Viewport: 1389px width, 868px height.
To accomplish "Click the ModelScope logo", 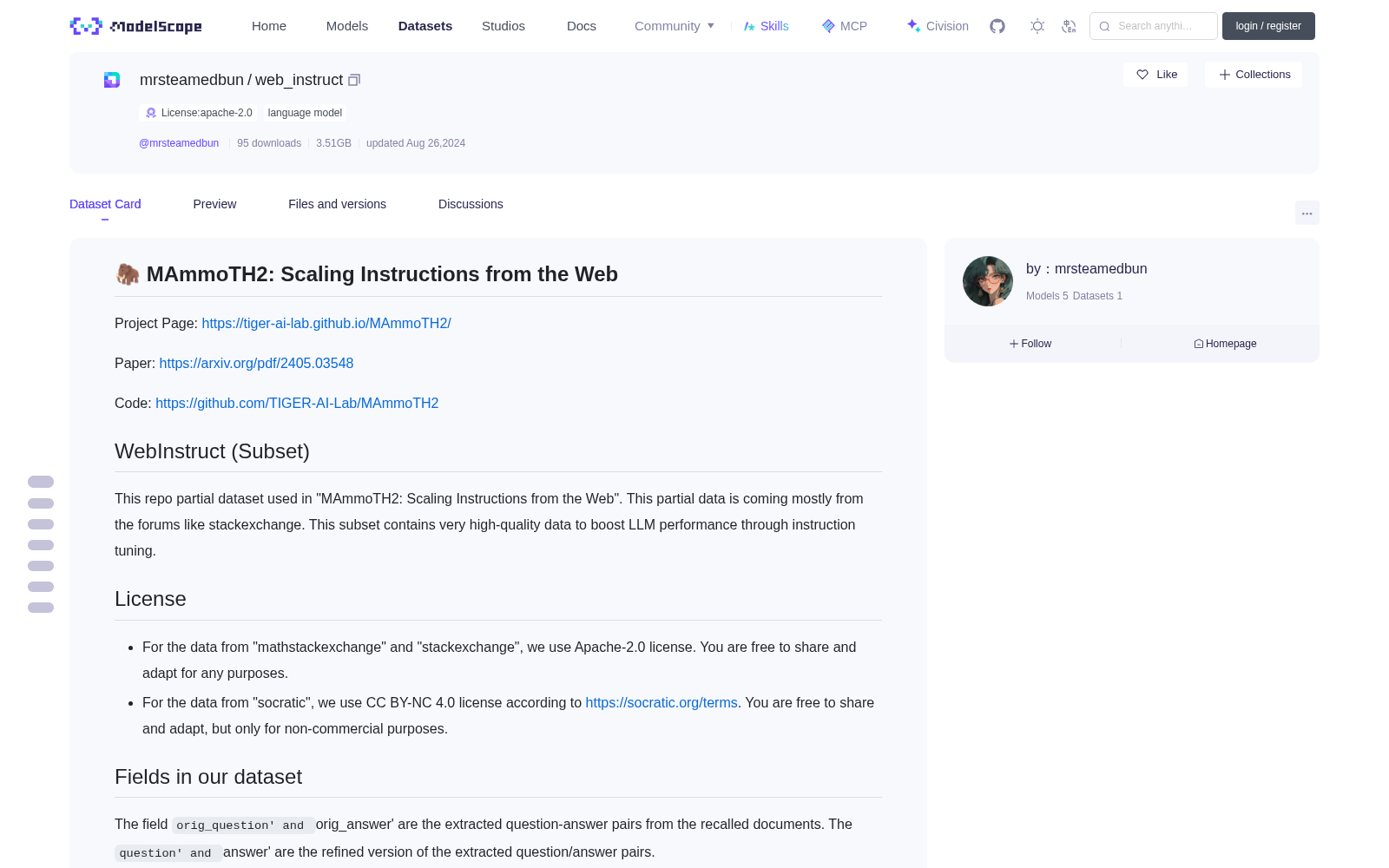I will coord(135,26).
